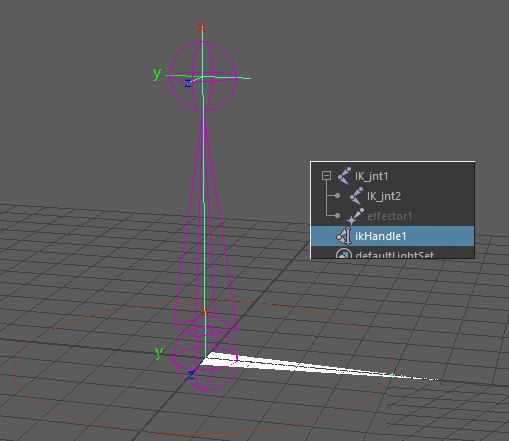This screenshot has width=509, height=441.
Task: Click the top joint wireframe sphere
Action: coord(203,76)
